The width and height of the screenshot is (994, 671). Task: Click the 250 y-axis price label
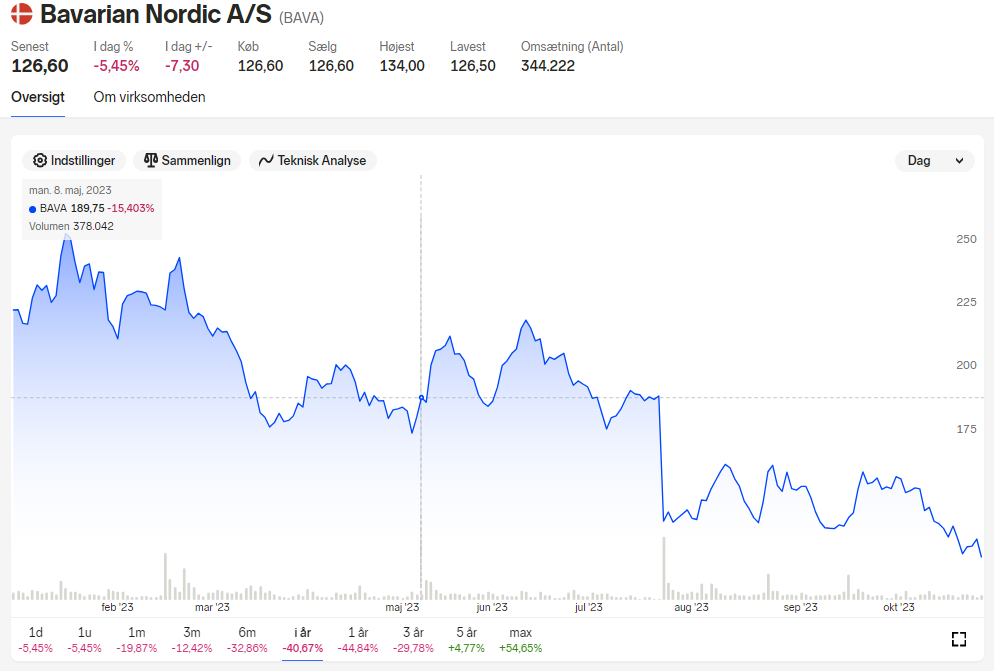(x=966, y=239)
